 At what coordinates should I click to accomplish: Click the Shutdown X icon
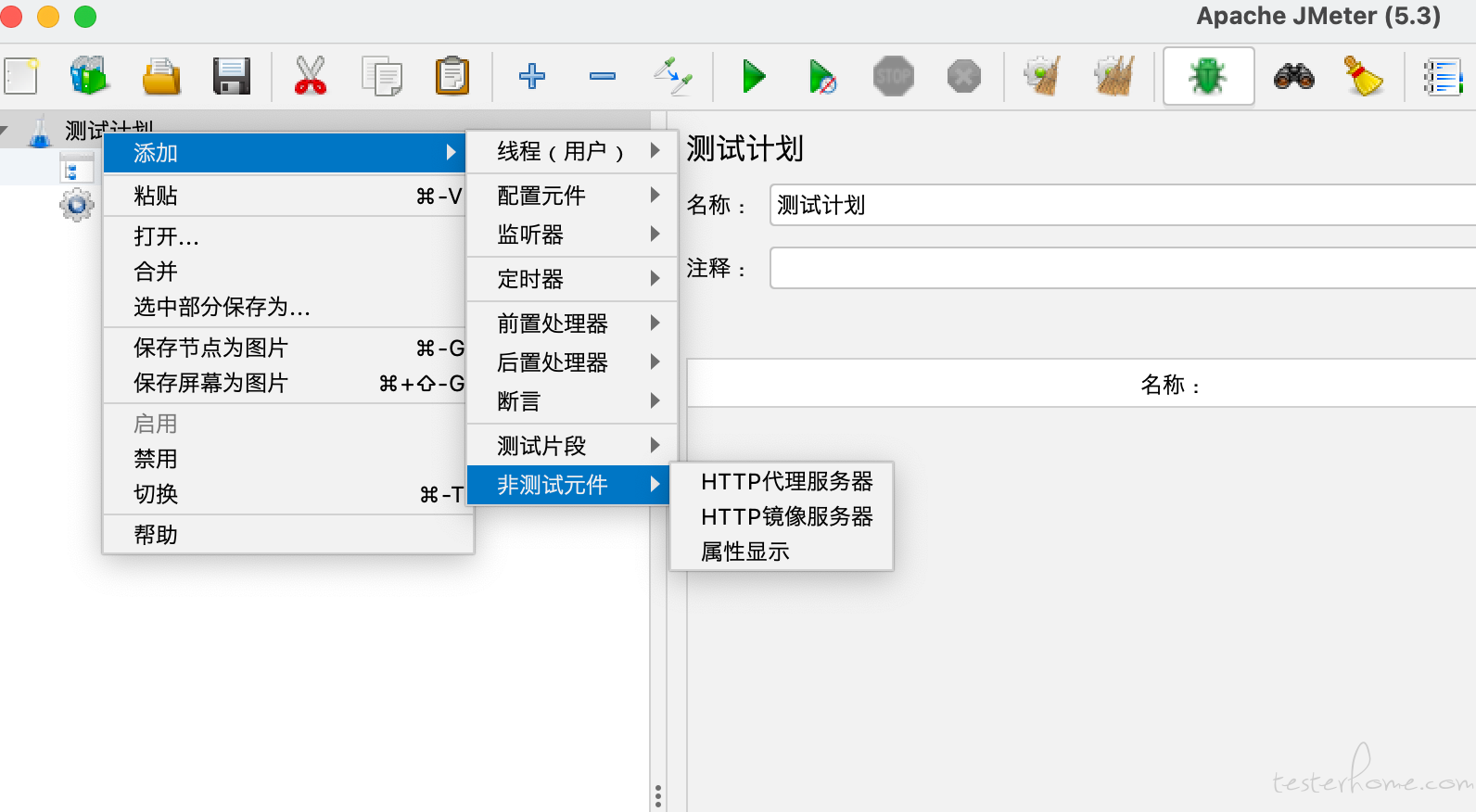click(964, 76)
